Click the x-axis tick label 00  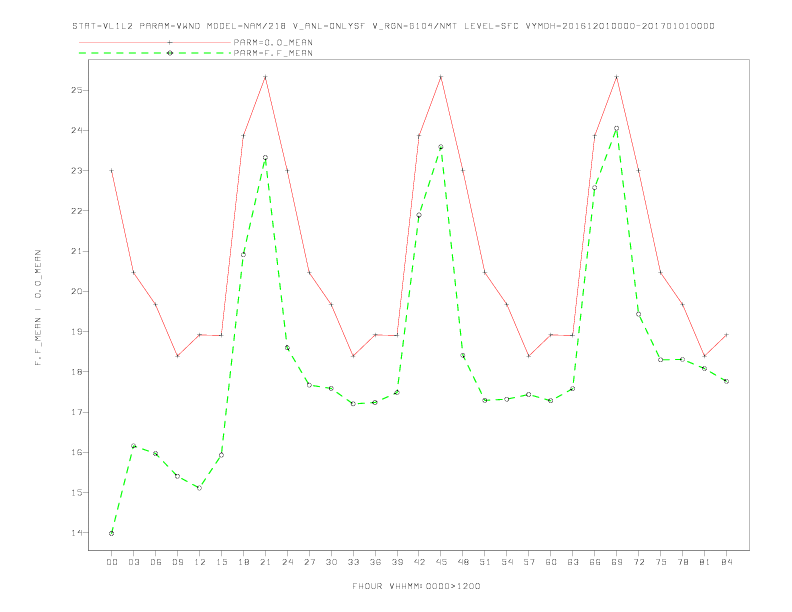pyautogui.click(x=112, y=562)
